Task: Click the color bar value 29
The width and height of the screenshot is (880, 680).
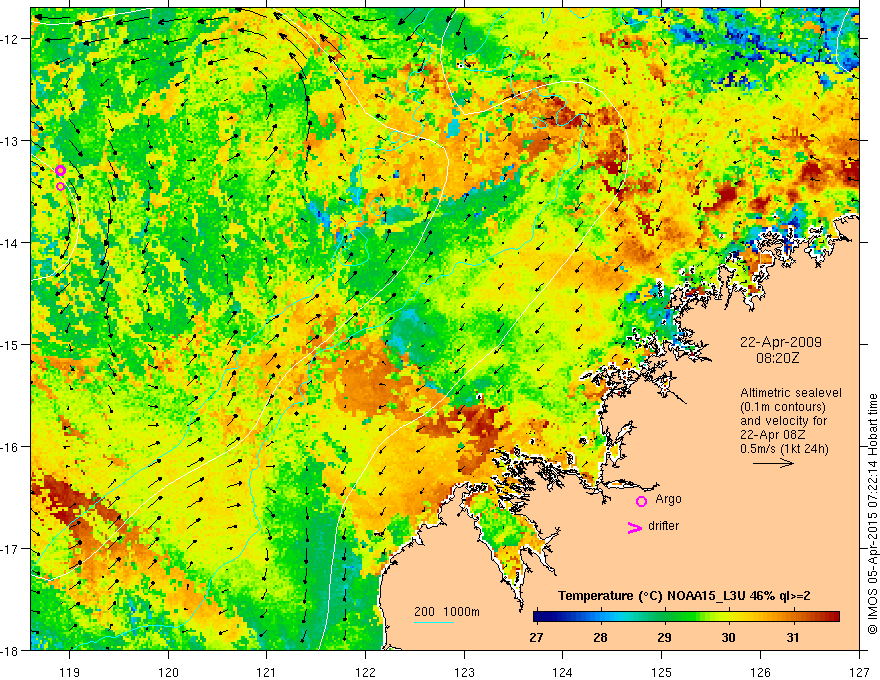Action: pos(664,638)
